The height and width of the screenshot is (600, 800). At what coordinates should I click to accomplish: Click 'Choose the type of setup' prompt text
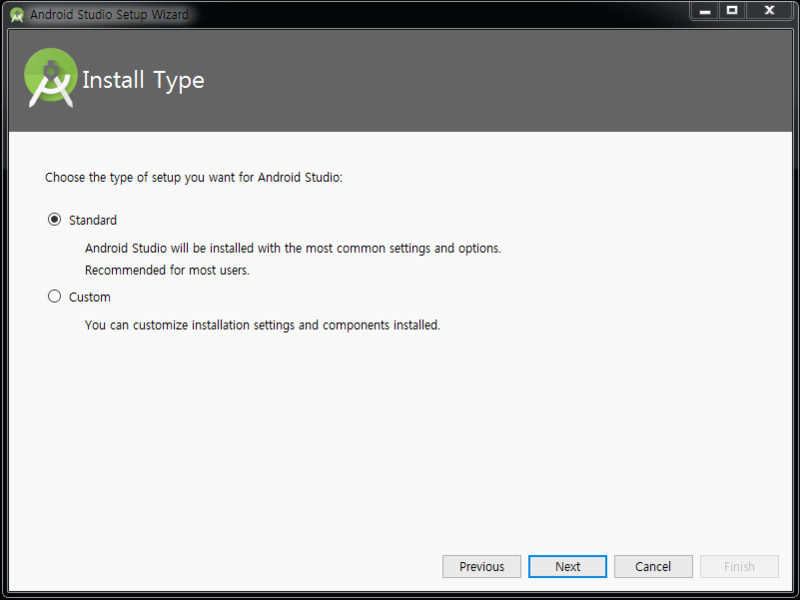pos(194,178)
